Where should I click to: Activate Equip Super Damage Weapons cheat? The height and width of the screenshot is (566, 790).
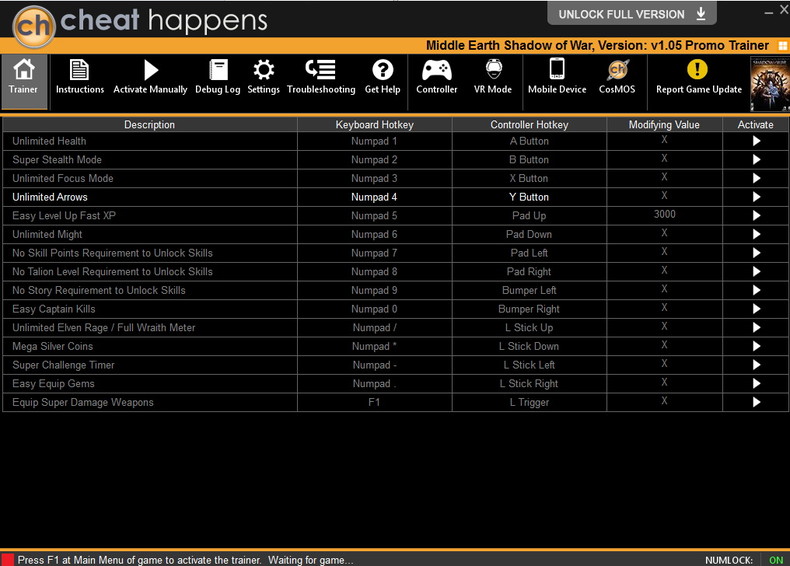[756, 402]
